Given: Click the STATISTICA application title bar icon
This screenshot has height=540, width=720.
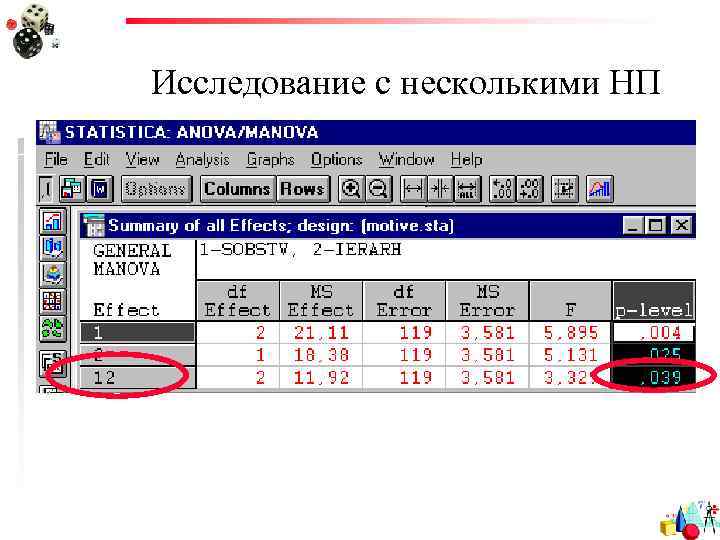Looking at the screenshot, I should [50, 132].
